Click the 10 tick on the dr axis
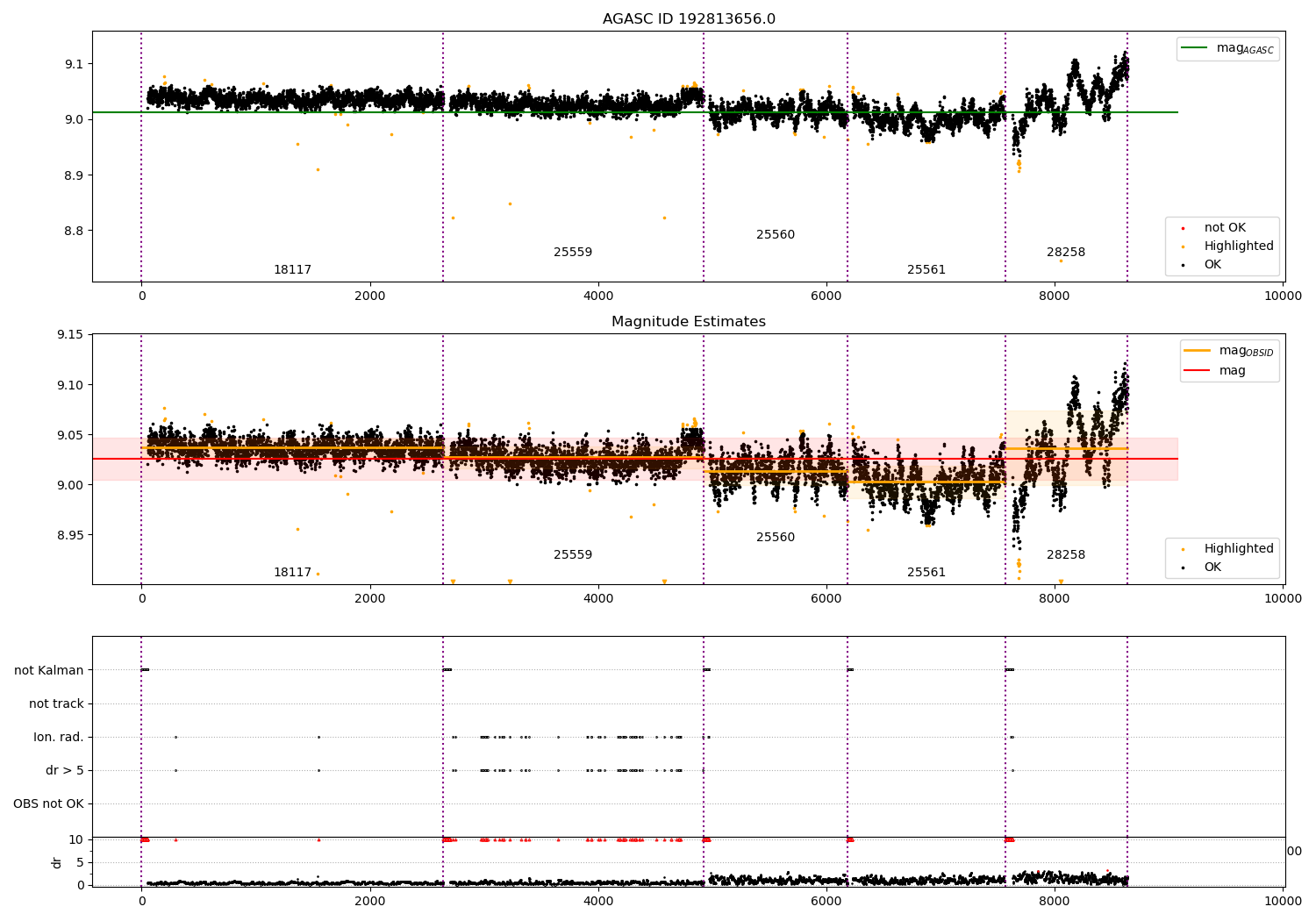The height and width of the screenshot is (921, 1316). (x=76, y=839)
